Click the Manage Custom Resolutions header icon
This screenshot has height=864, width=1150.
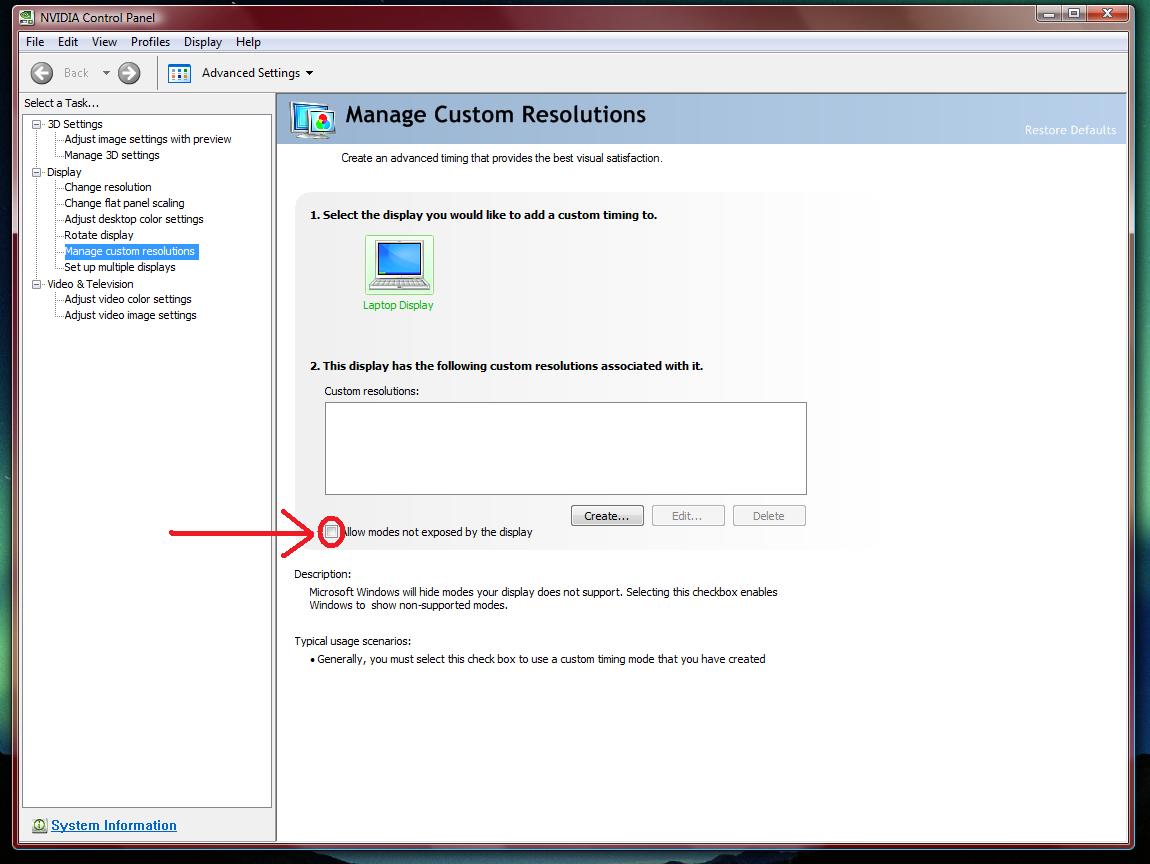[312, 120]
